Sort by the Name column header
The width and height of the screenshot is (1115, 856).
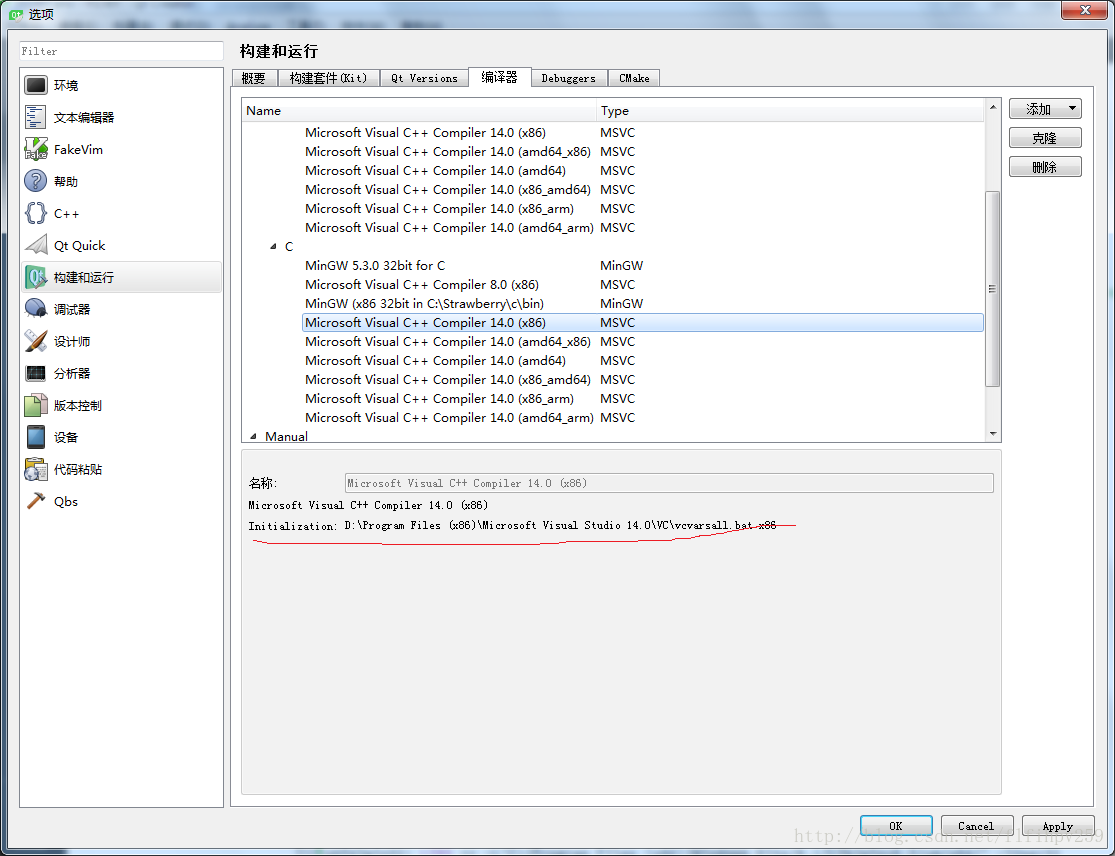[x=419, y=111]
